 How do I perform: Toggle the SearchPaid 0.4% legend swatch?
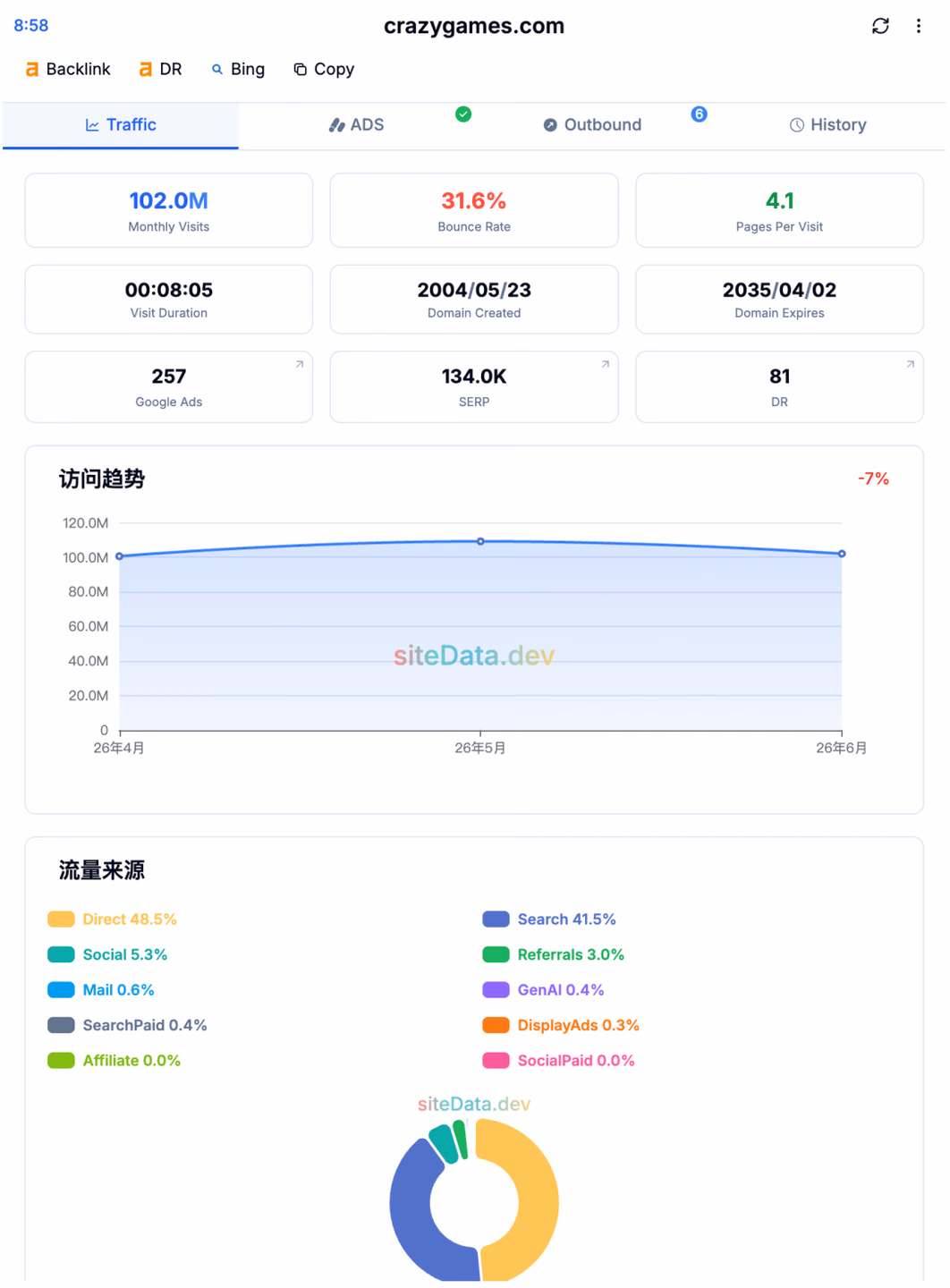[x=61, y=1025]
